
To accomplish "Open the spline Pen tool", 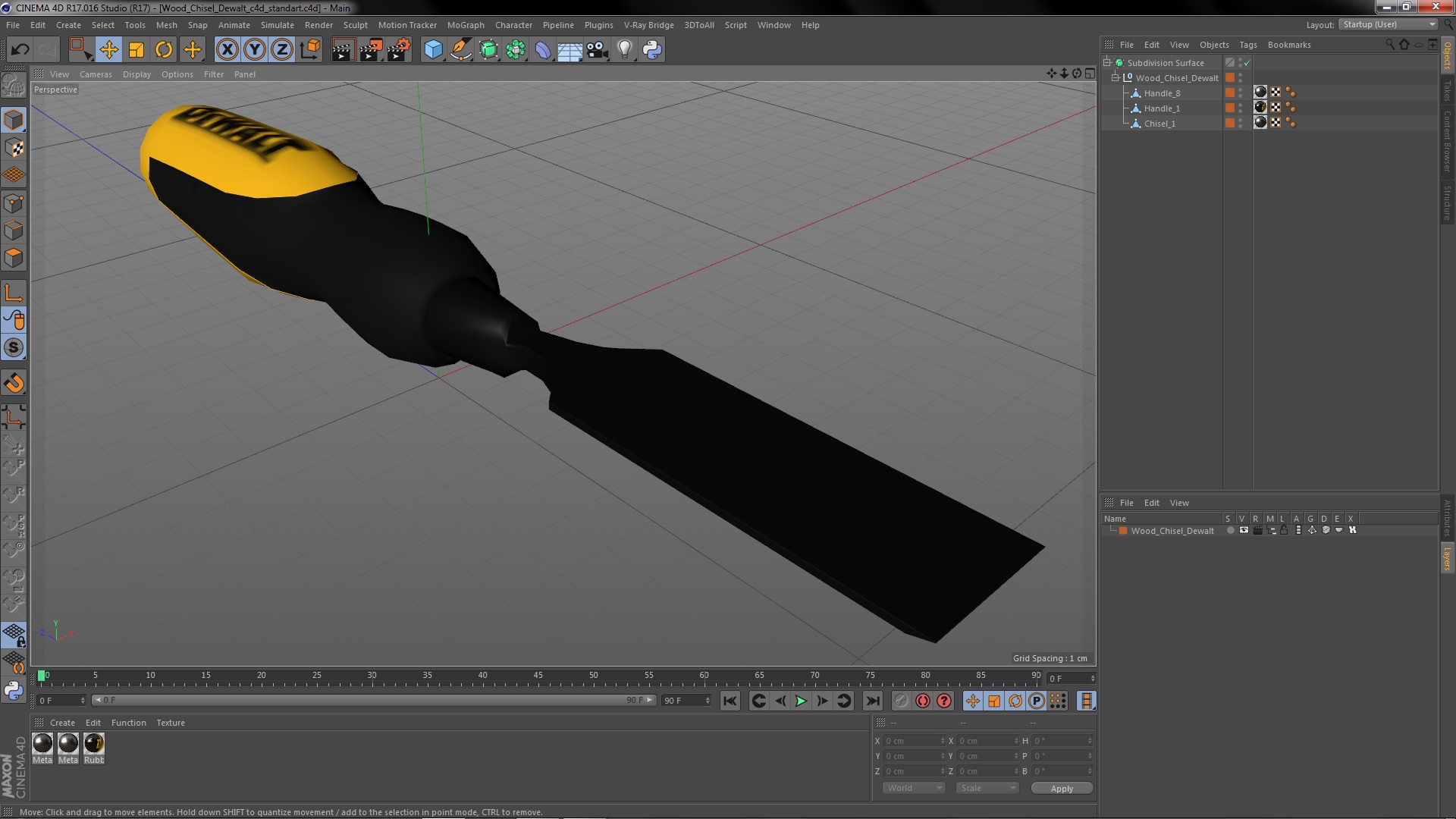I will point(460,50).
